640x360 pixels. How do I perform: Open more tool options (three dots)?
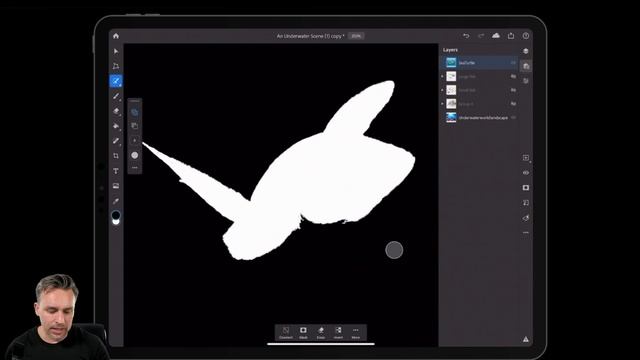(135, 167)
